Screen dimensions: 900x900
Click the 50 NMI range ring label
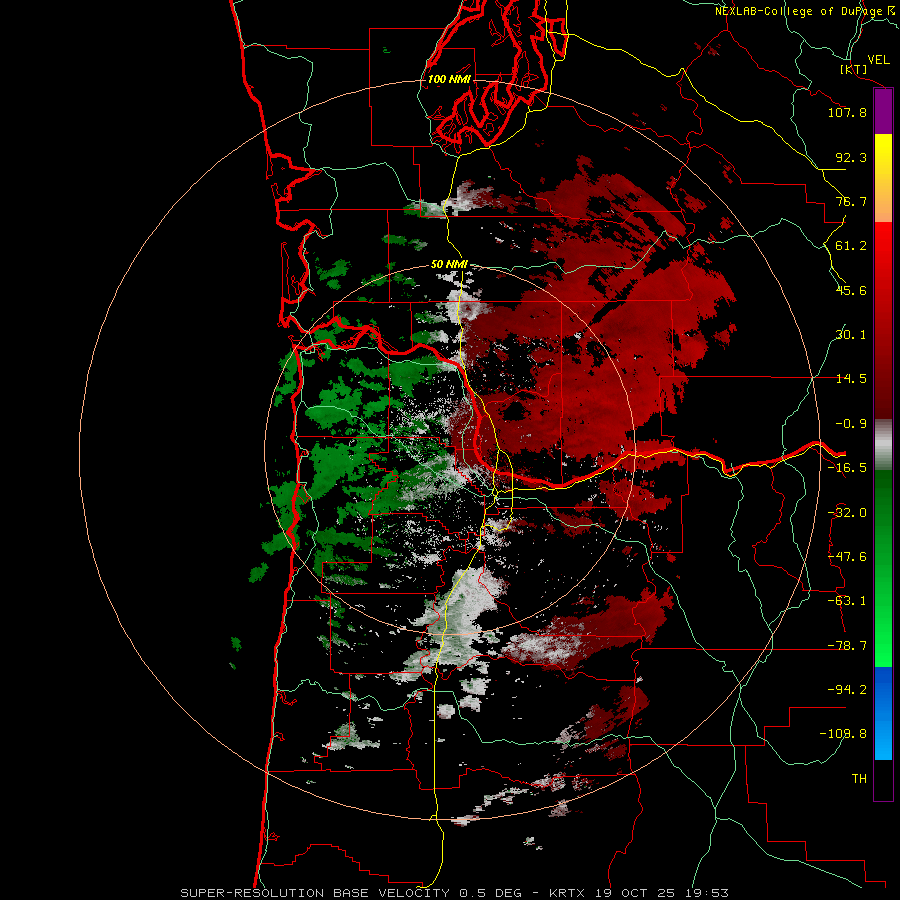pos(449,265)
